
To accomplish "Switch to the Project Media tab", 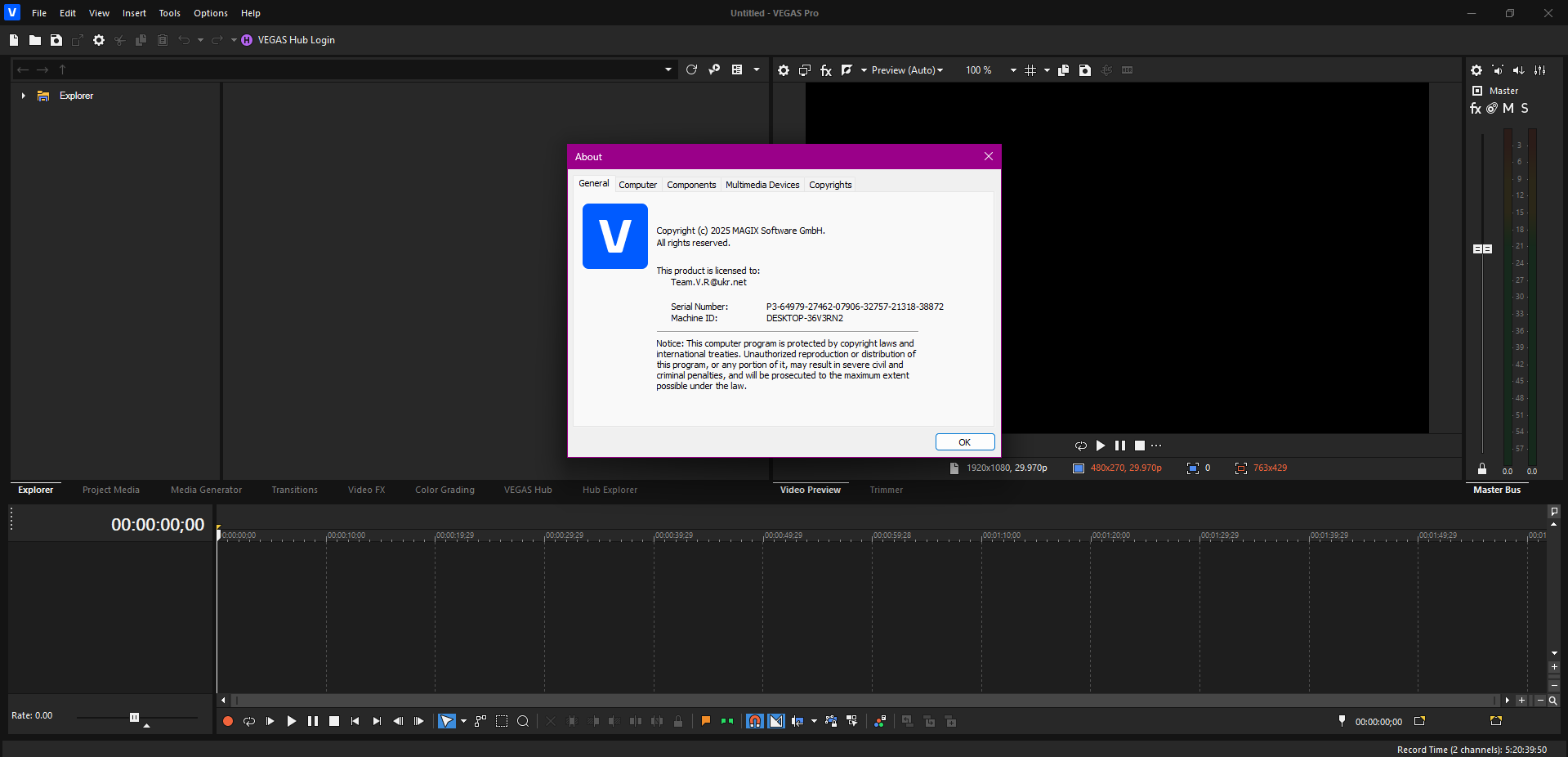I will coord(111,490).
